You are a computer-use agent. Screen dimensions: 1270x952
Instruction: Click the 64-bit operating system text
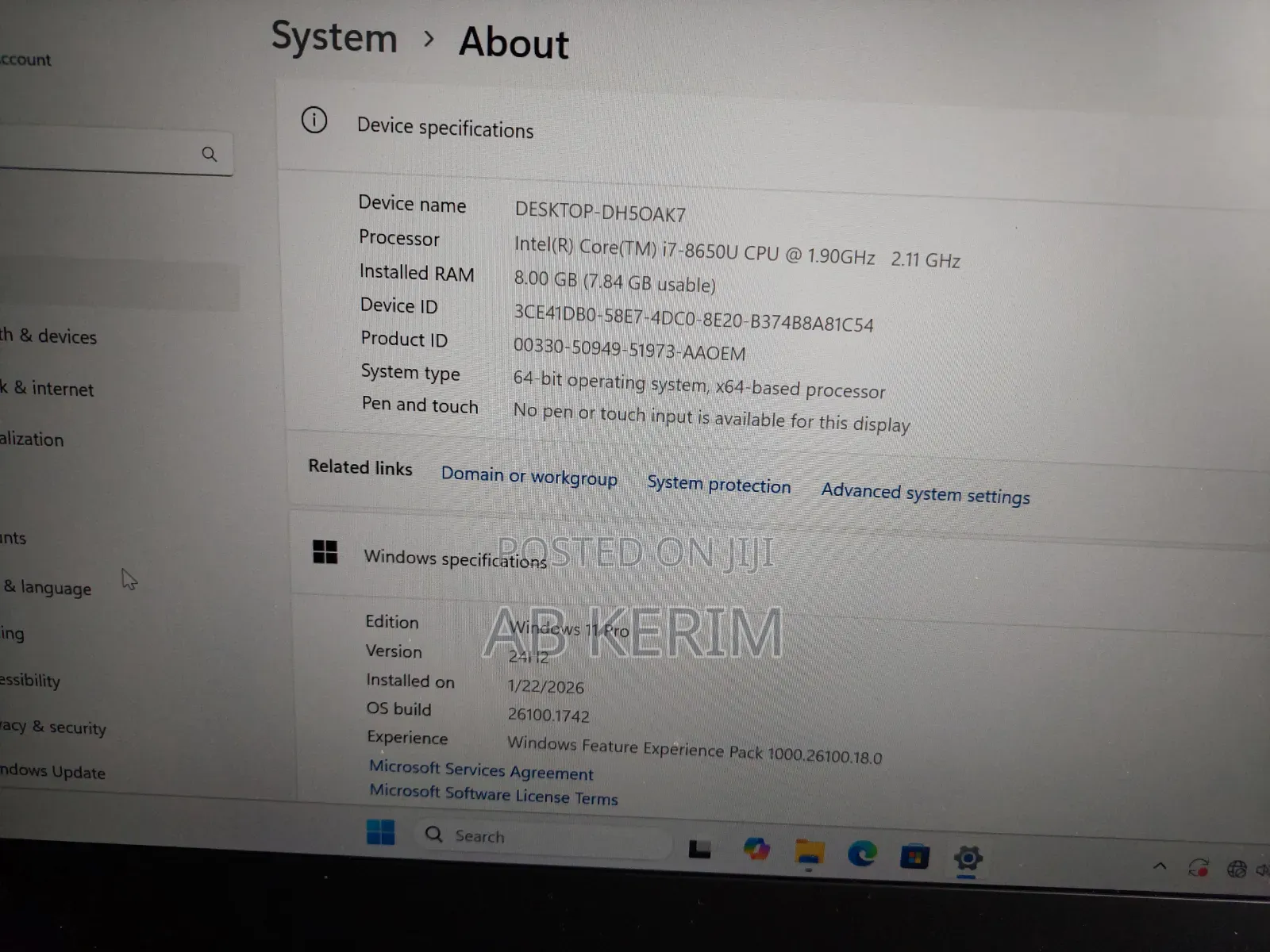point(699,384)
